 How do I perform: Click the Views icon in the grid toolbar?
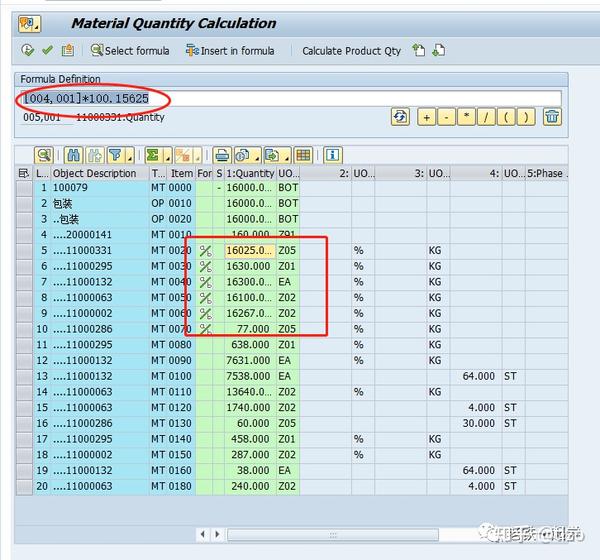(243, 155)
